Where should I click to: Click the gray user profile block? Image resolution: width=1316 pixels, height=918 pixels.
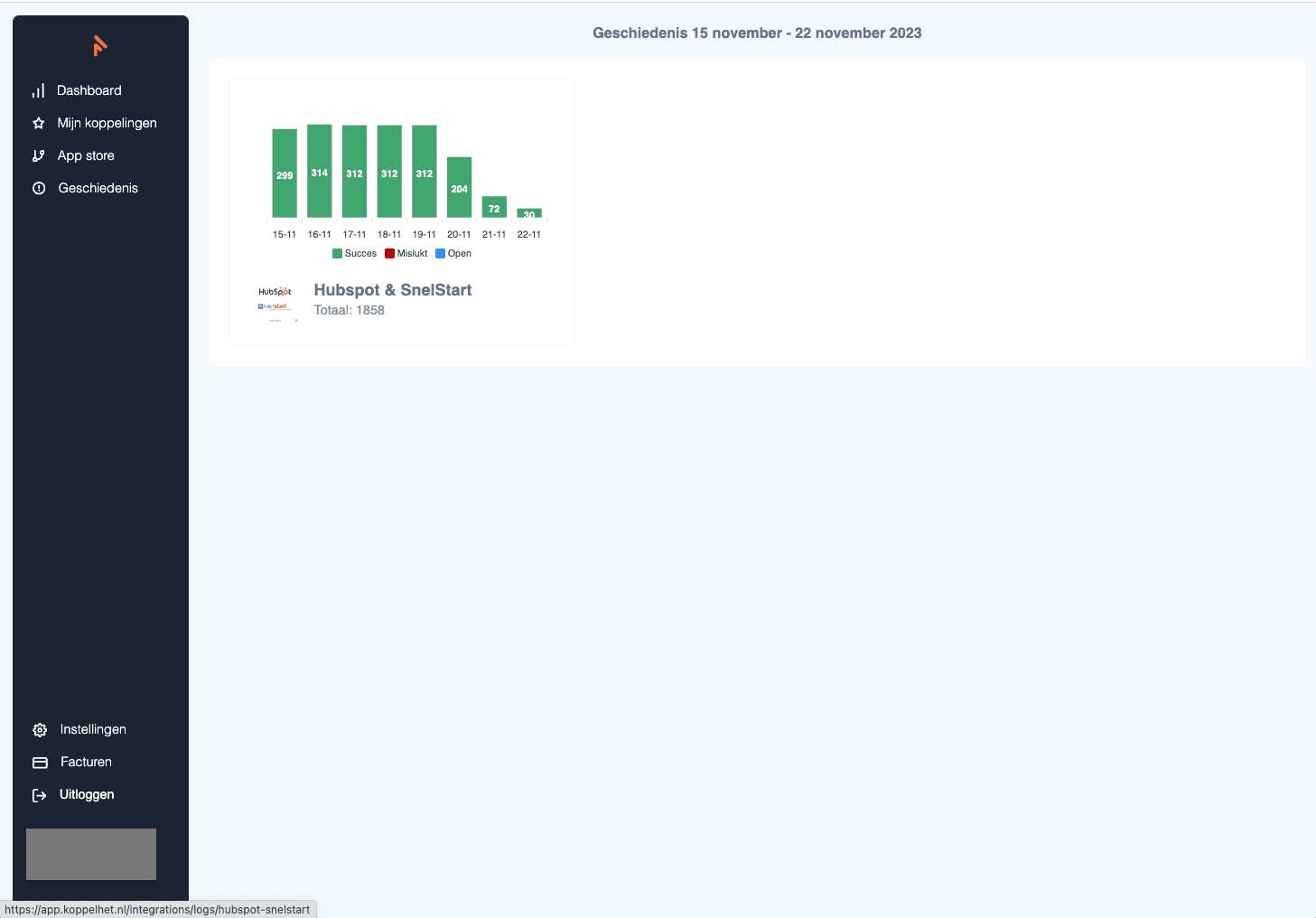point(91,854)
